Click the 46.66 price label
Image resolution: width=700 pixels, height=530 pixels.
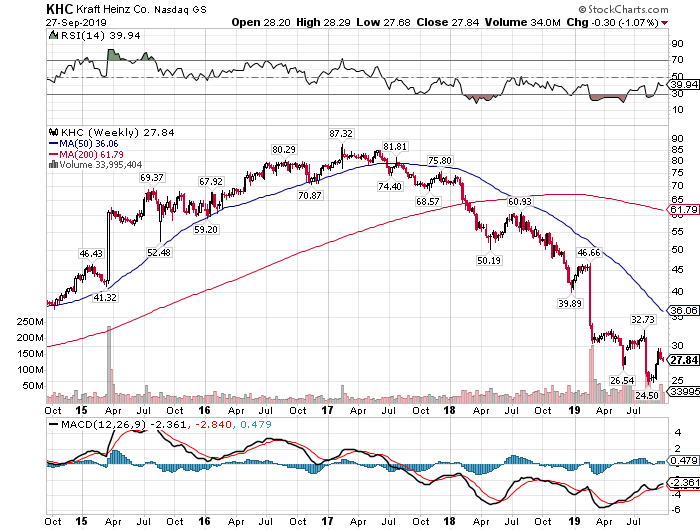point(589,253)
